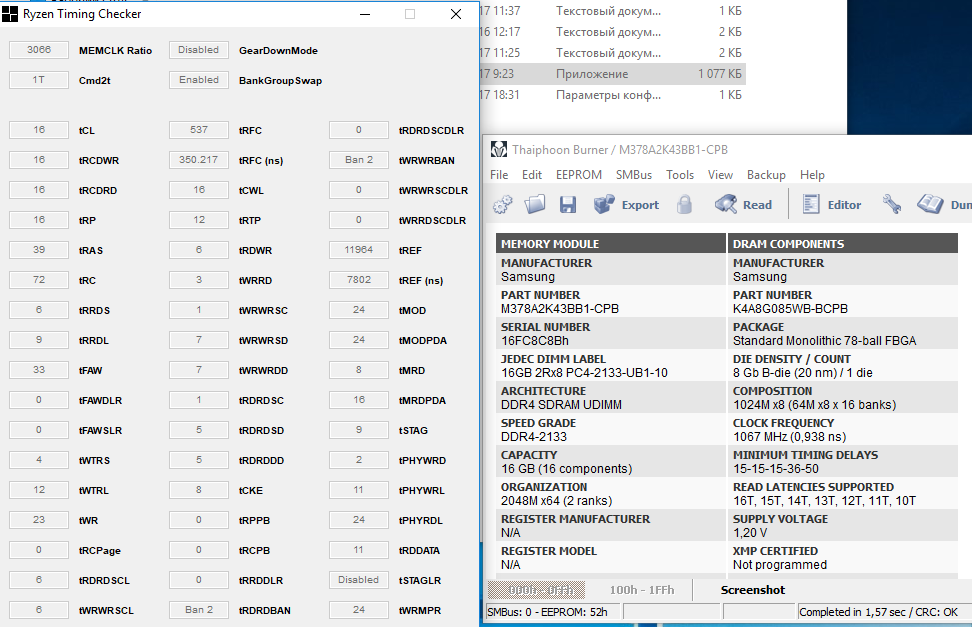The width and height of the screenshot is (972, 627).
Task: Select the Параметры конф... file row in Explorer
Action: (612, 95)
